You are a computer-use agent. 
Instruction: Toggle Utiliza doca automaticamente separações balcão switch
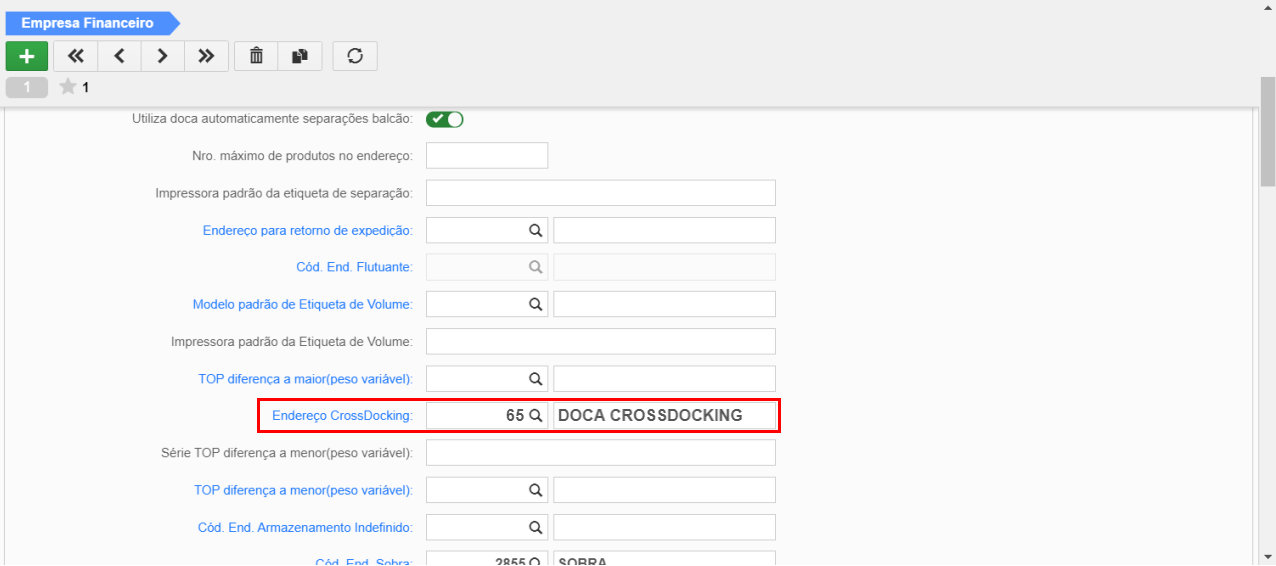point(445,119)
